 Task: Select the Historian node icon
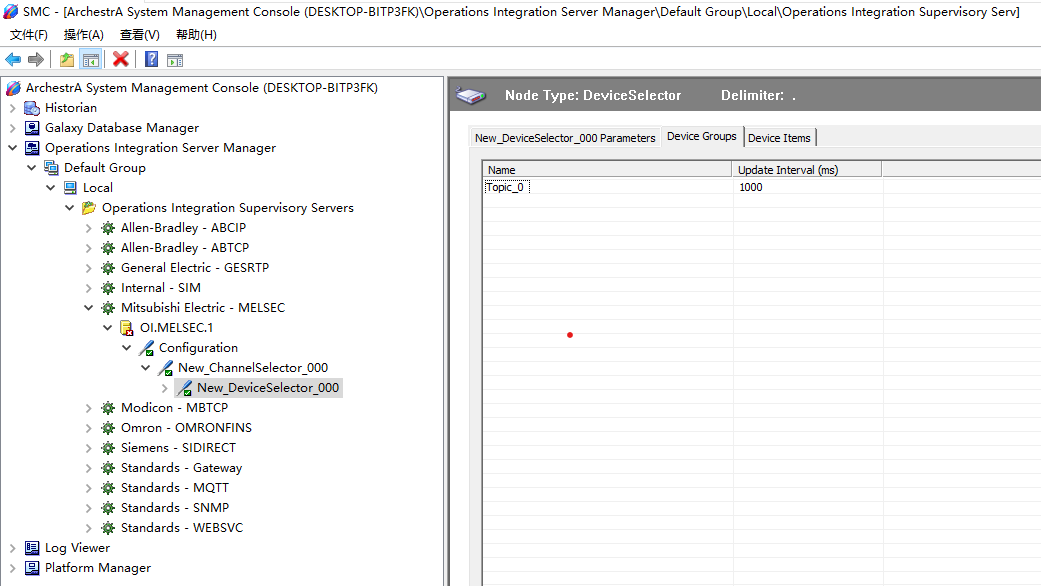32,108
